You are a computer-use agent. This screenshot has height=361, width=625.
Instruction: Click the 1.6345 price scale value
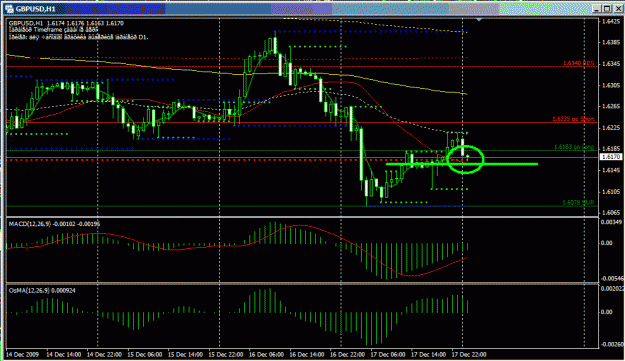tap(611, 64)
